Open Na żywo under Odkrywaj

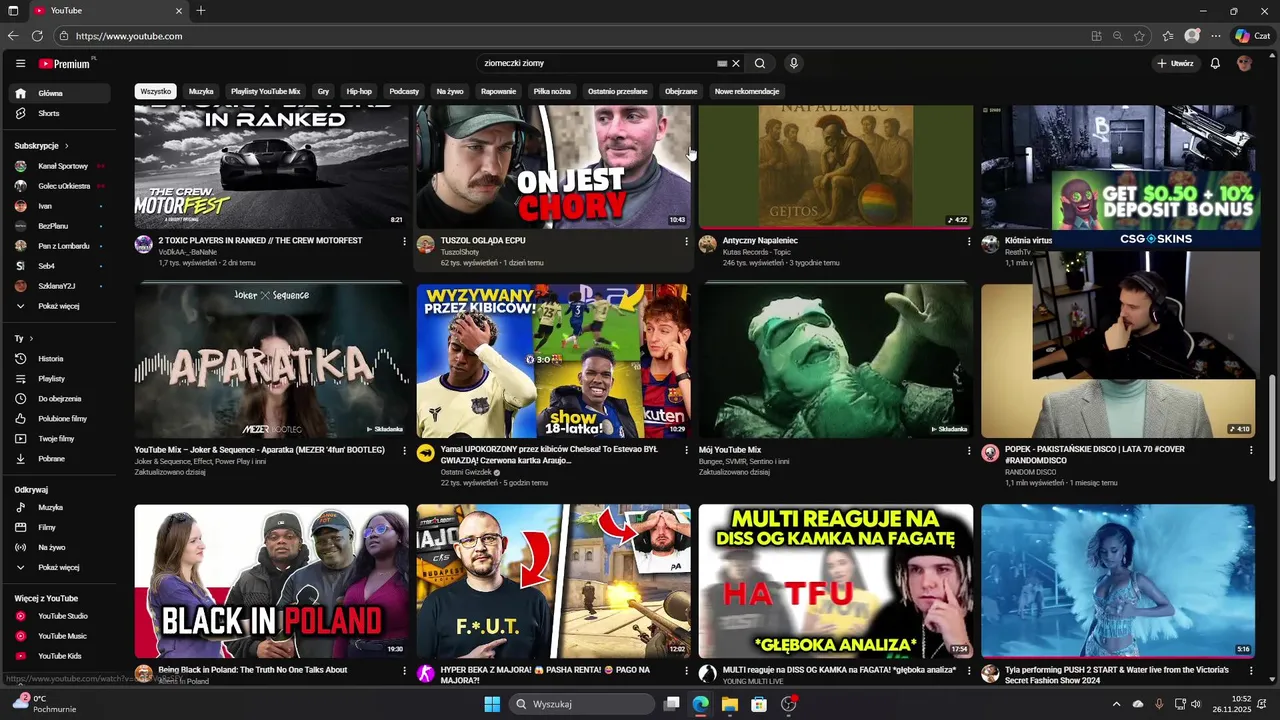tap(62, 547)
